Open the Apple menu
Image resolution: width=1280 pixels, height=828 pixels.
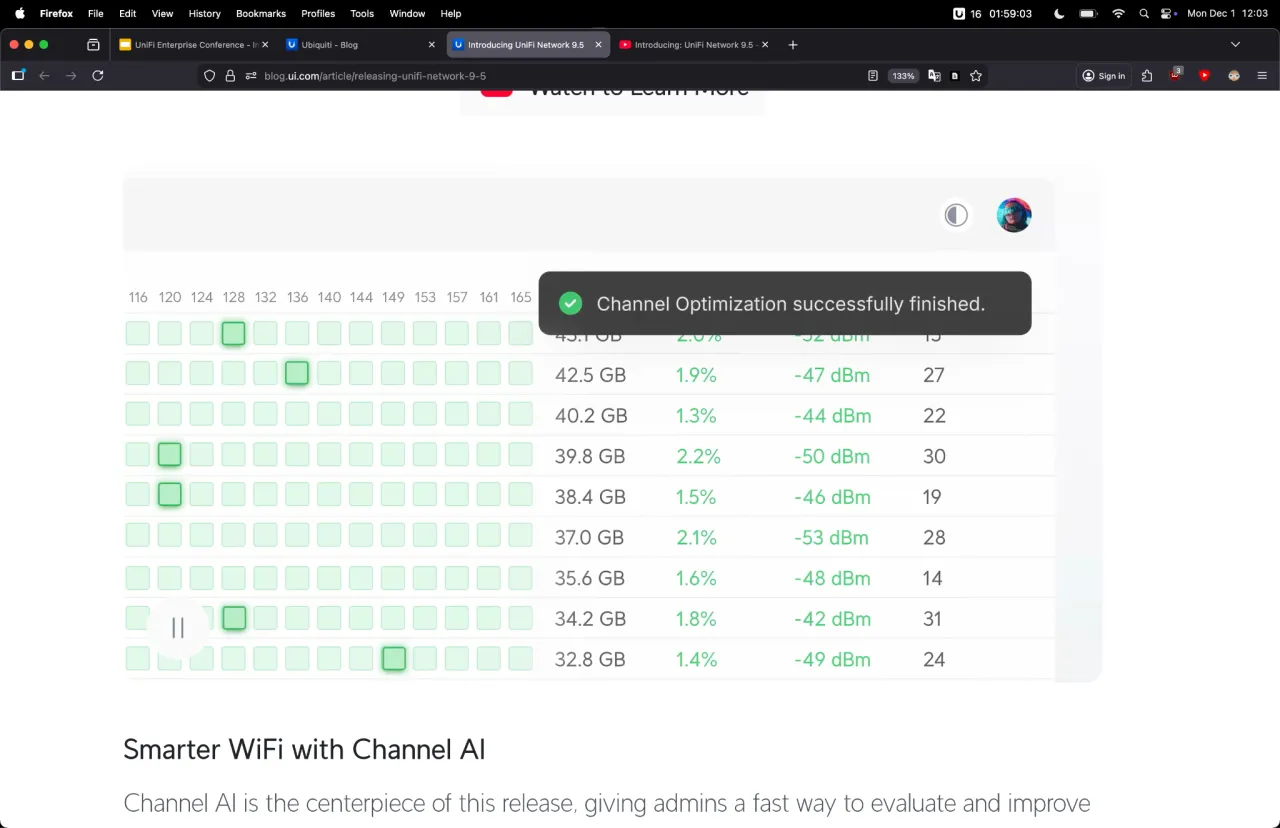19,13
